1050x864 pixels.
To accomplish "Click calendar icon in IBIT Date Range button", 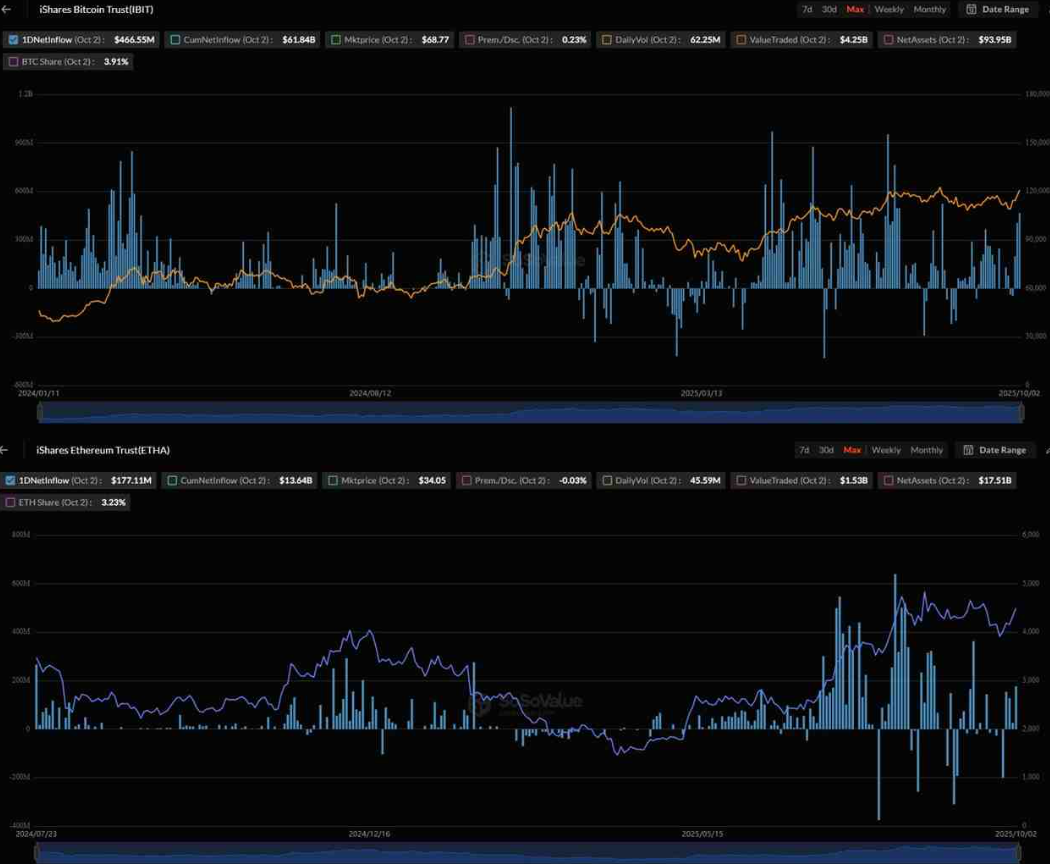I will tap(970, 9).
